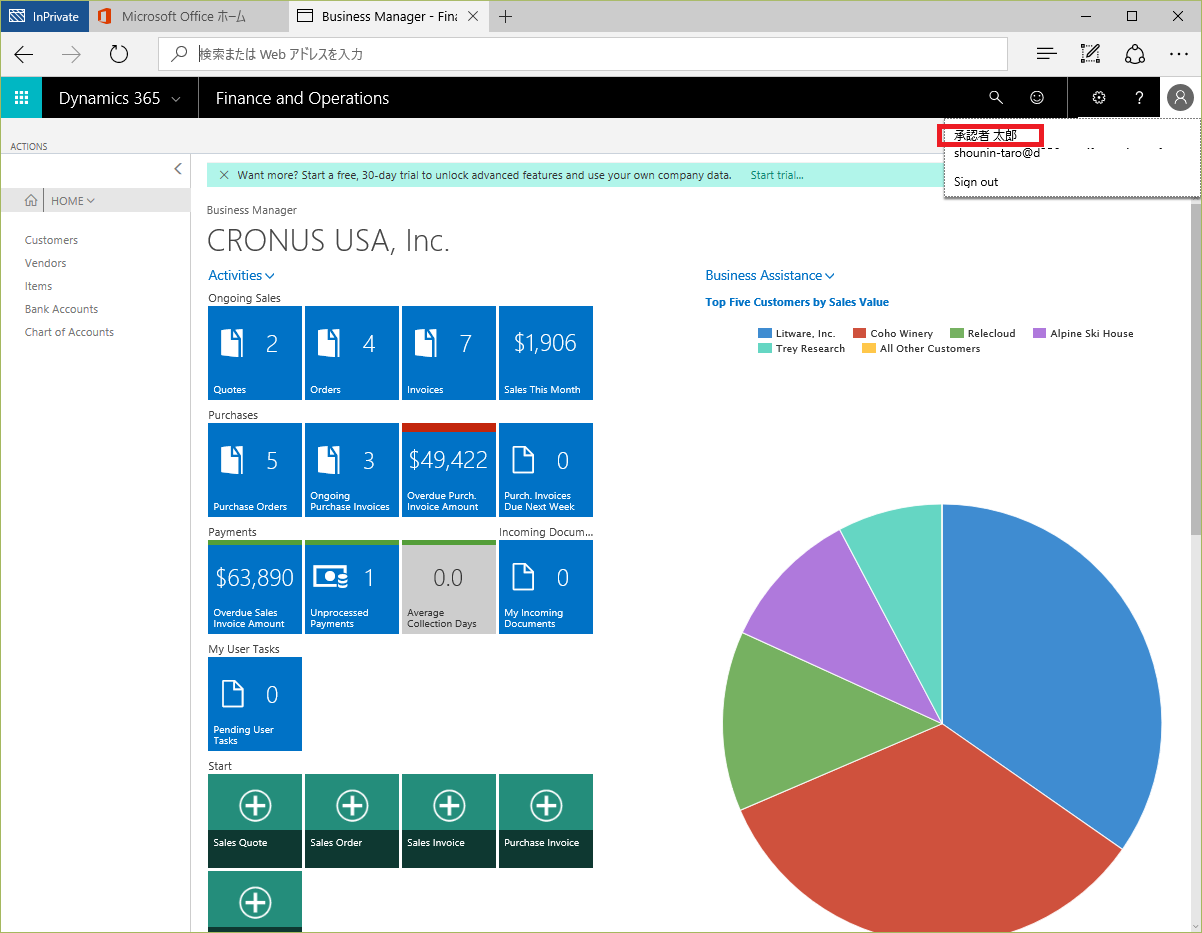Screen dimensions: 1202x933
Task: Open Items in the navigation pane
Action: (39, 286)
